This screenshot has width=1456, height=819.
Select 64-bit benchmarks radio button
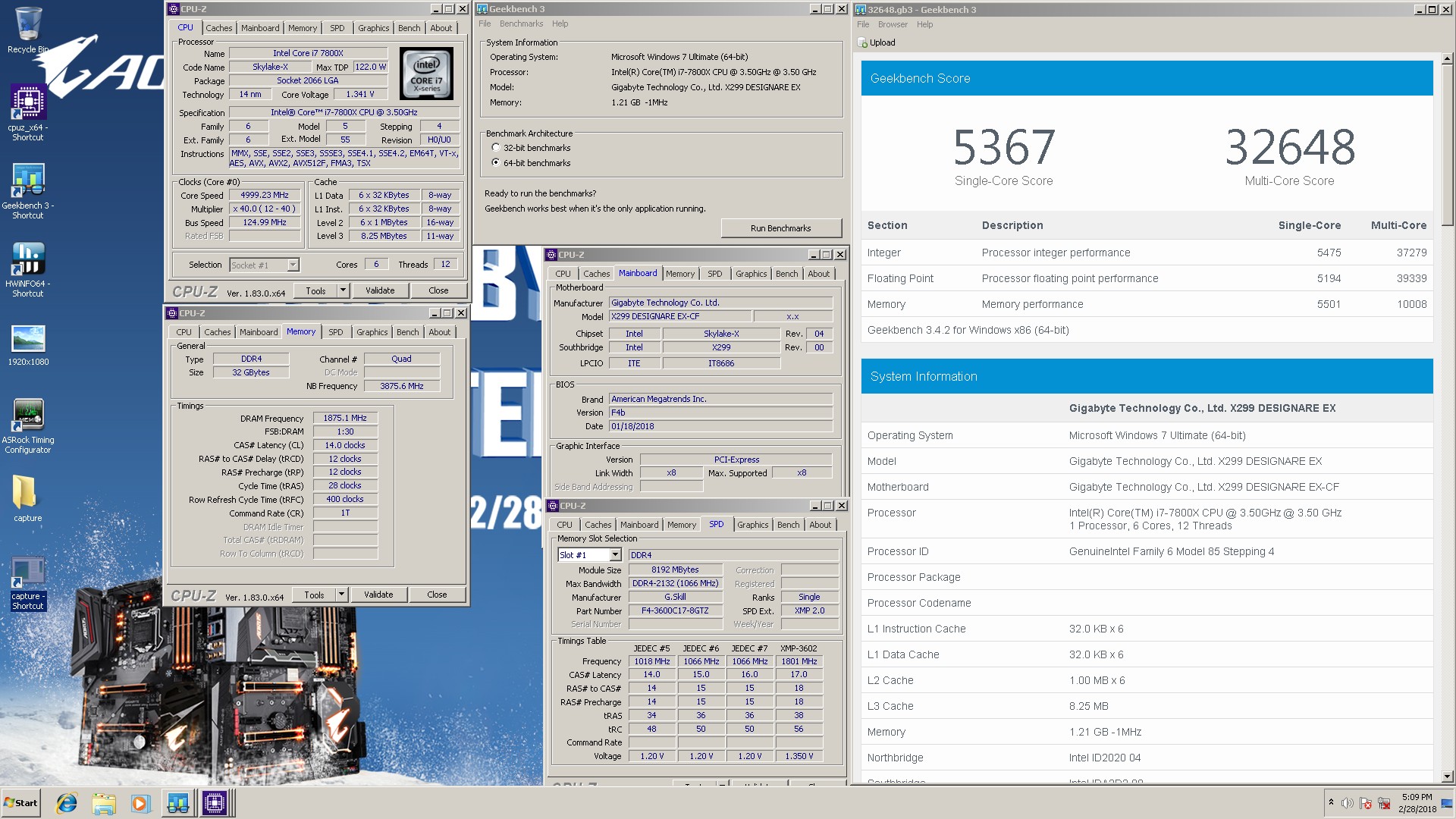496,163
